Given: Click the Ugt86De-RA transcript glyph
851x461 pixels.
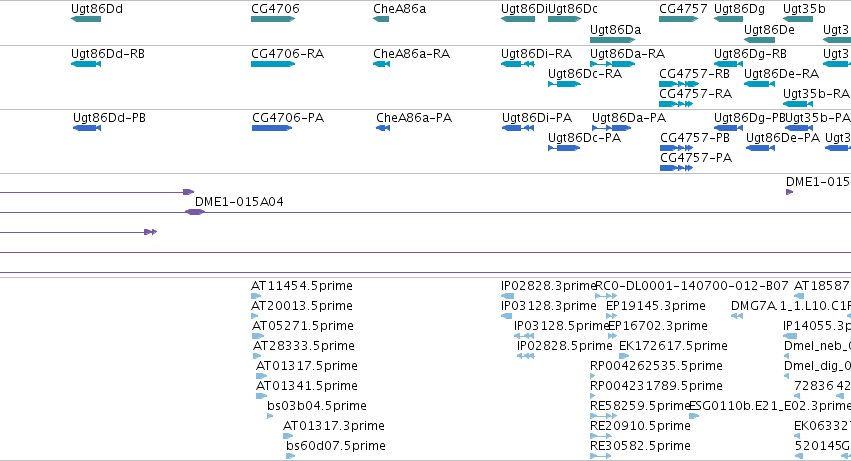Looking at the screenshot, I should pyautogui.click(x=759, y=84).
